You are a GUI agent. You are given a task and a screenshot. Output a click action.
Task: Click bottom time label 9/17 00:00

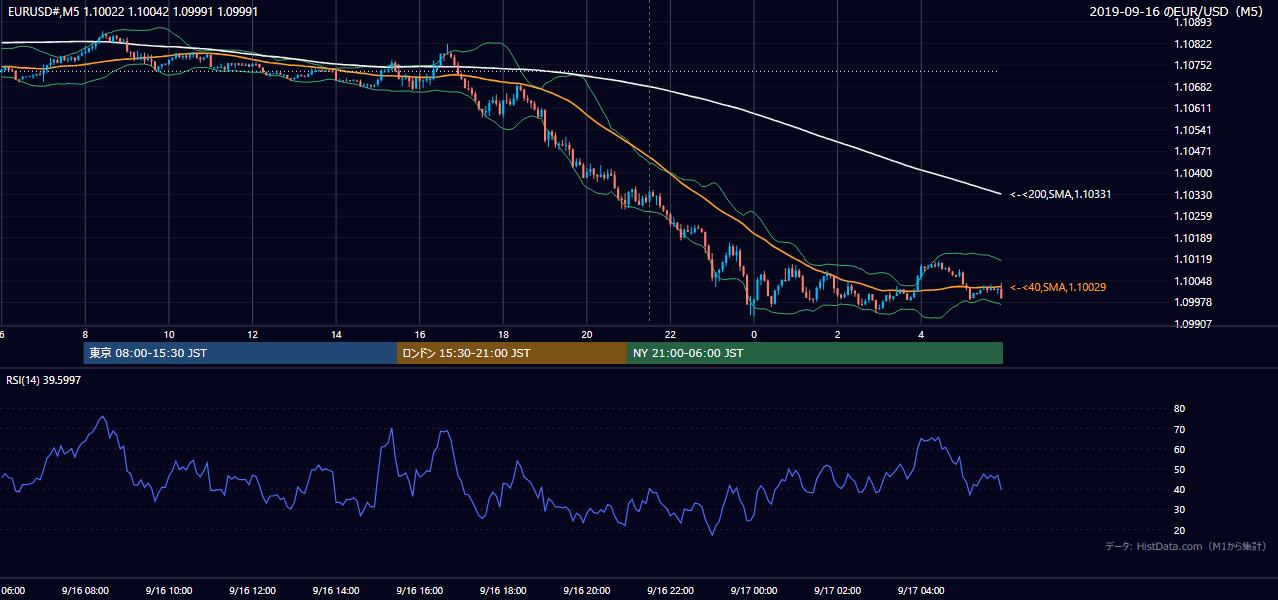point(754,590)
